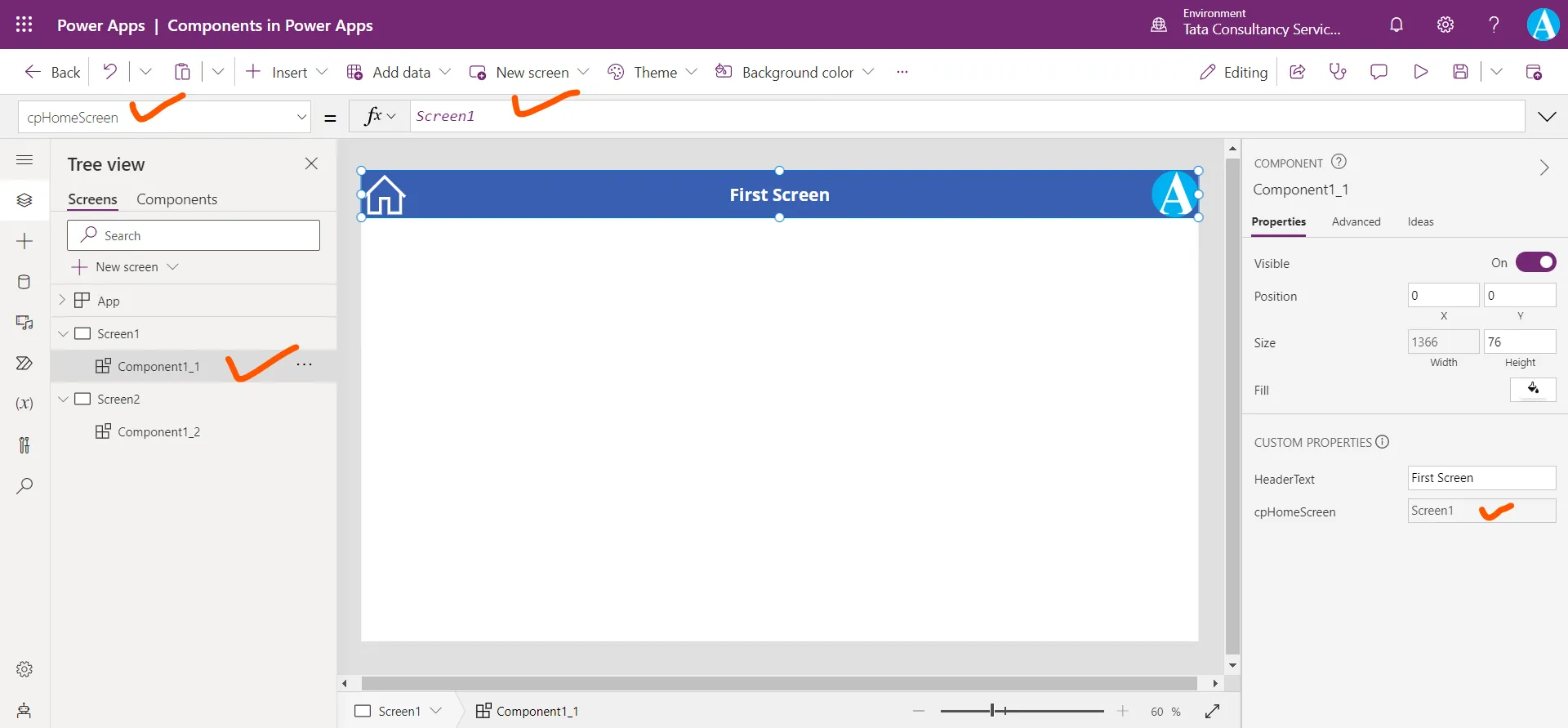The width and height of the screenshot is (1568, 728).
Task: Open the Search magnifier in sidebar
Action: pyautogui.click(x=24, y=485)
